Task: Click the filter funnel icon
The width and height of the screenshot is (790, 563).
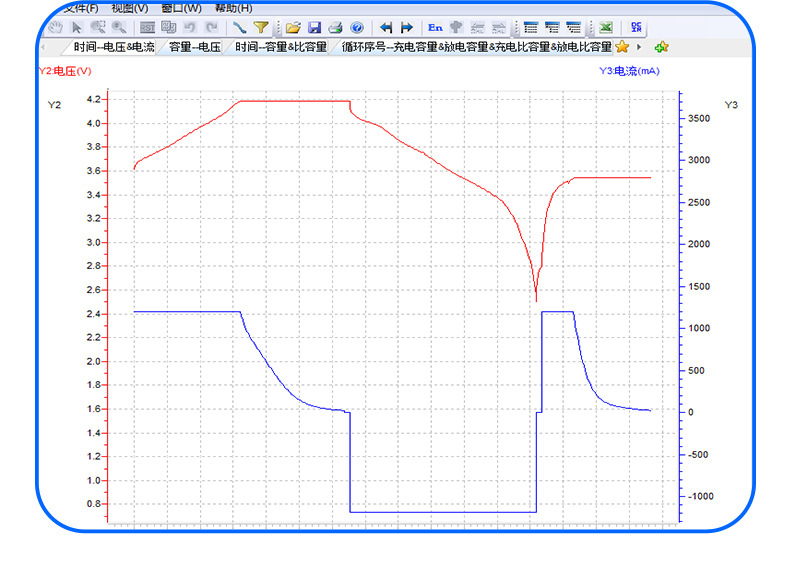Action: tap(261, 28)
